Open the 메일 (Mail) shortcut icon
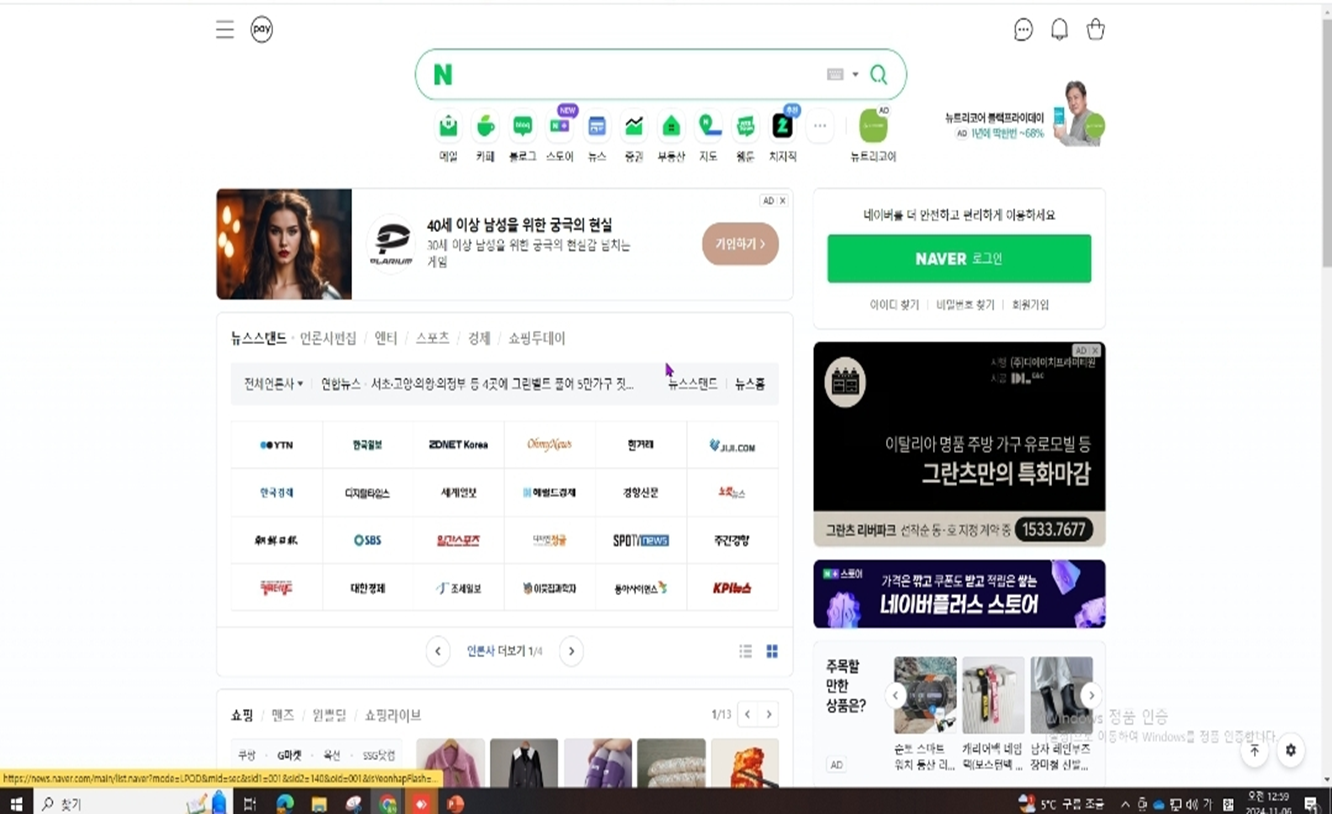The image size is (1332, 814). [448, 126]
